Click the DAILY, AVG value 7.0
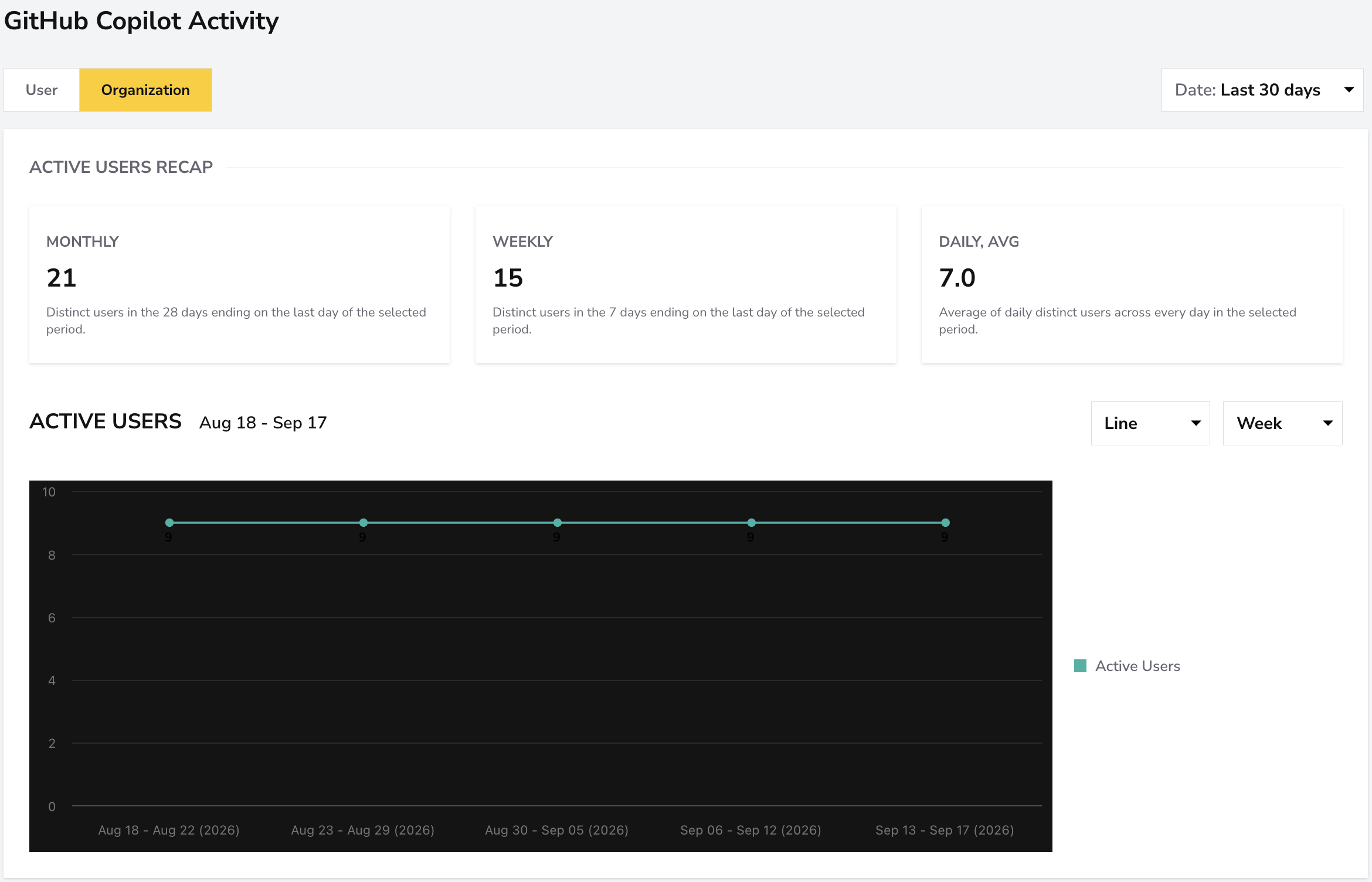 (957, 277)
